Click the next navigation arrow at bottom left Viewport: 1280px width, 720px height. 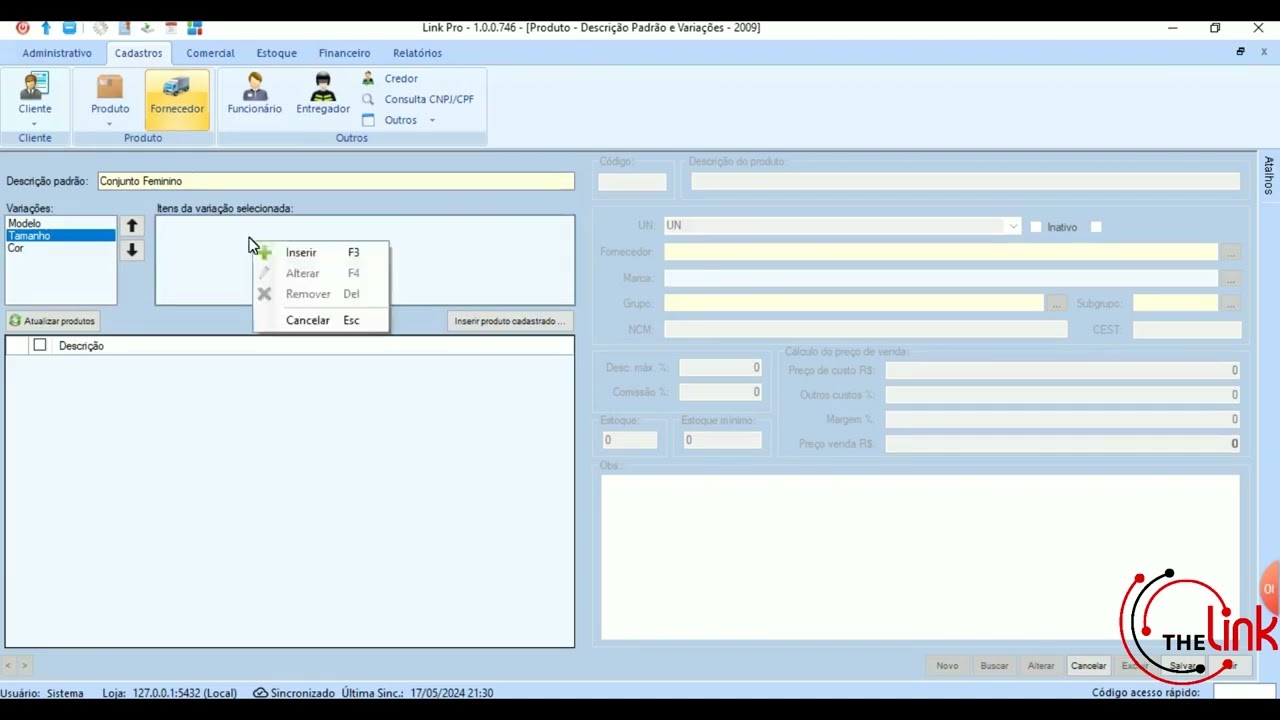pyautogui.click(x=25, y=665)
